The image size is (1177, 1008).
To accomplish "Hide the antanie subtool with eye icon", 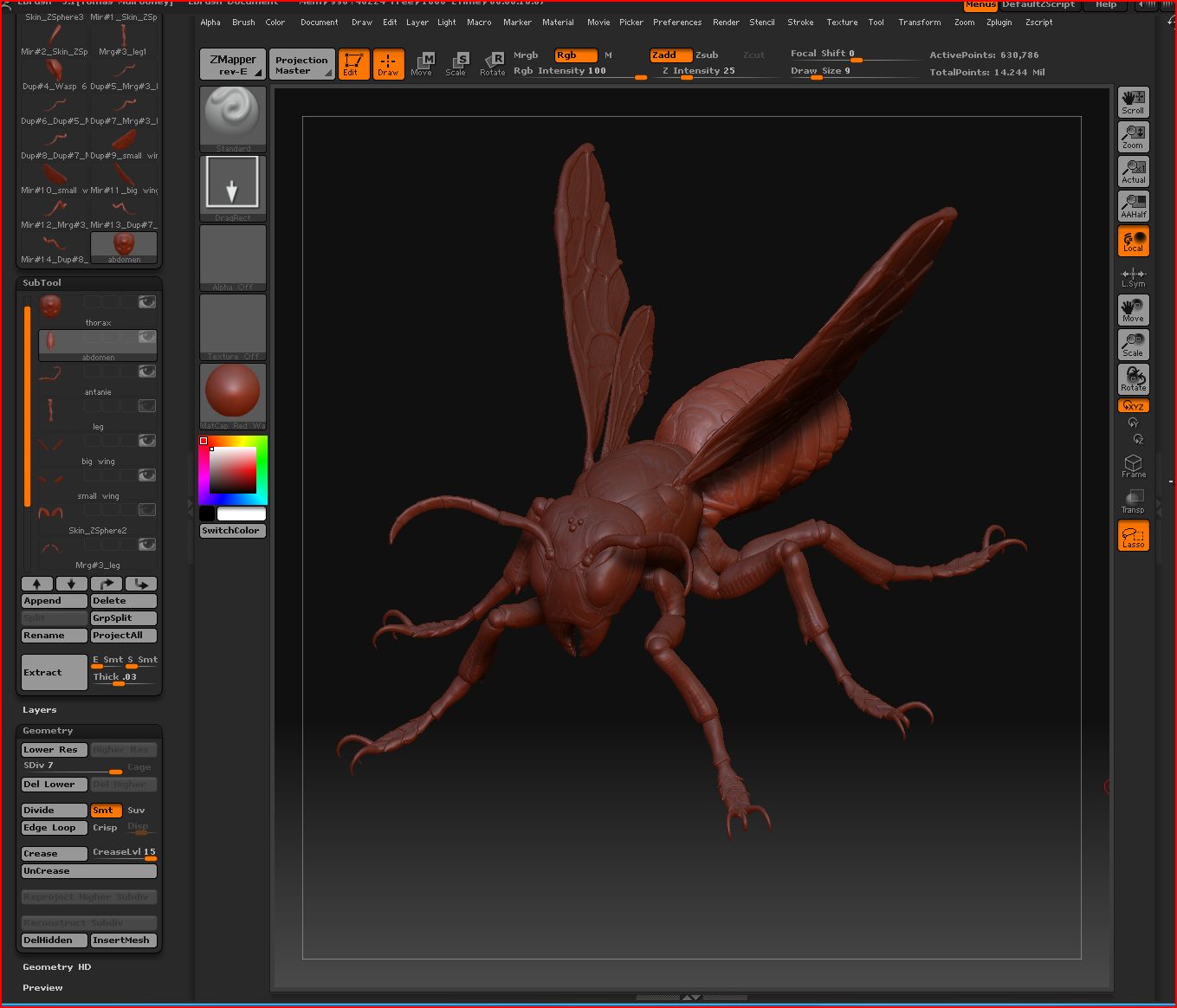I will click(147, 371).
